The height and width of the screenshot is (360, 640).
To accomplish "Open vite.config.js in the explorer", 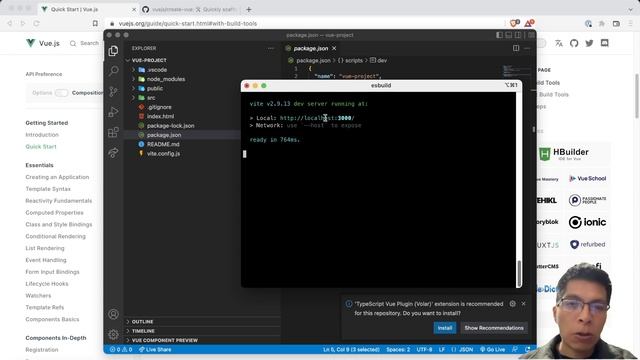I will 163,153.
